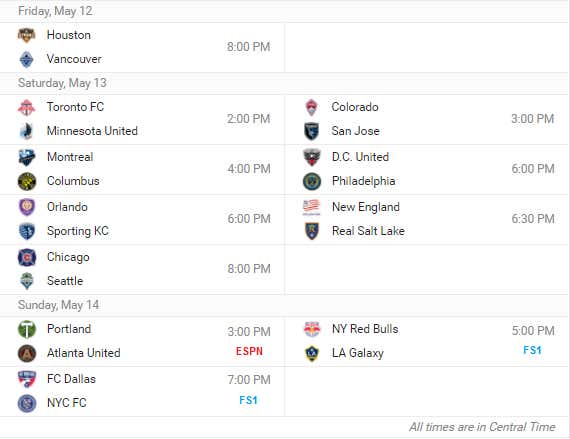Open the Colorado vs San Jose 3:00 PM match
570x439 pixels.
pyautogui.click(x=428, y=120)
